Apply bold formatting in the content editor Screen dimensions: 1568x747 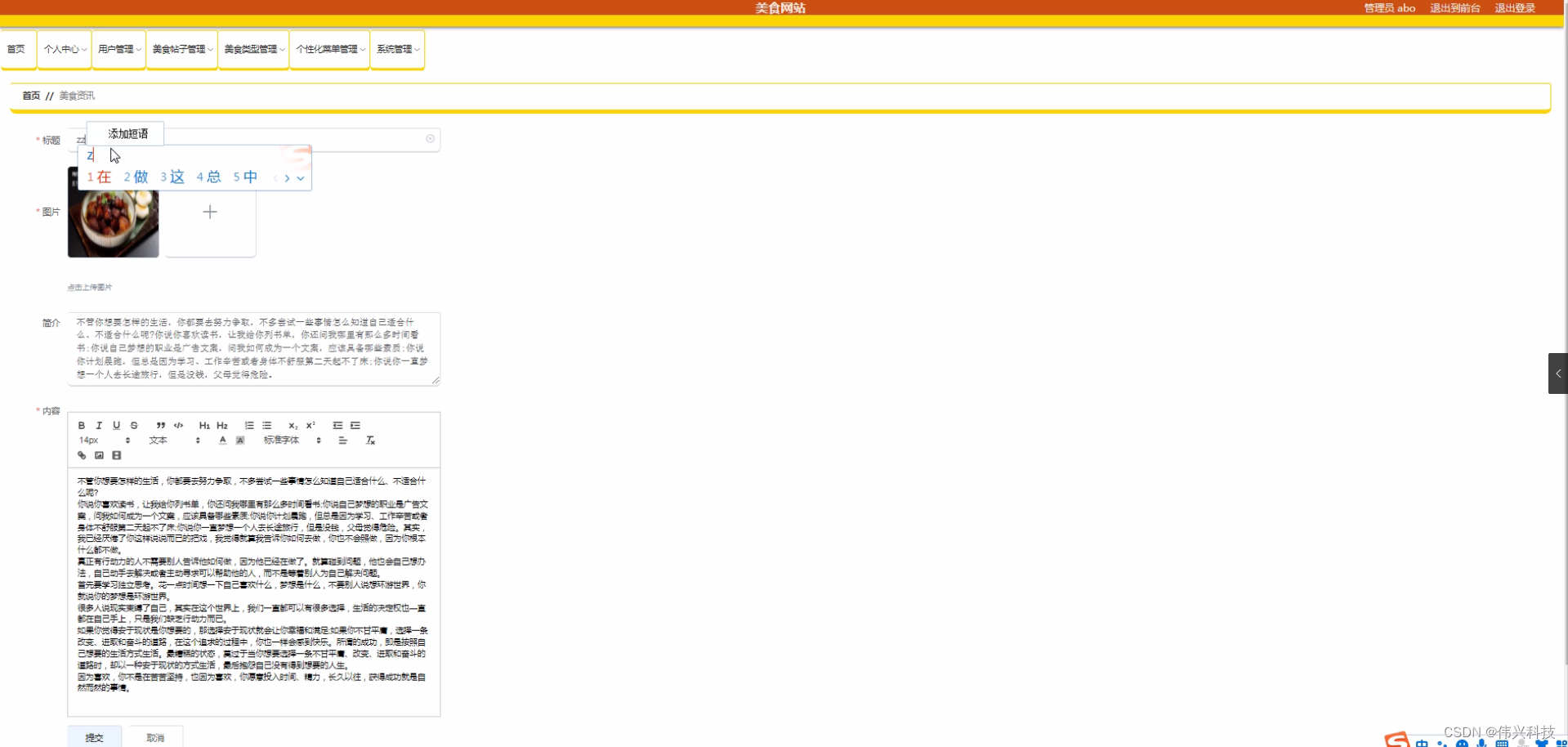pyautogui.click(x=81, y=425)
